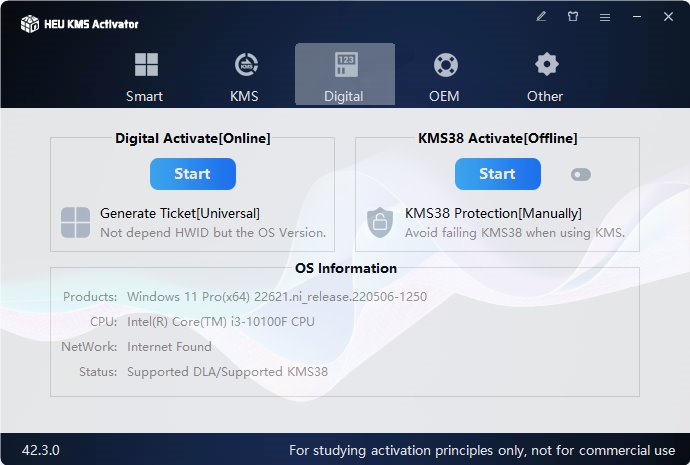Close the HEU KMS Activator window
The width and height of the screenshot is (690, 465).
pos(668,17)
